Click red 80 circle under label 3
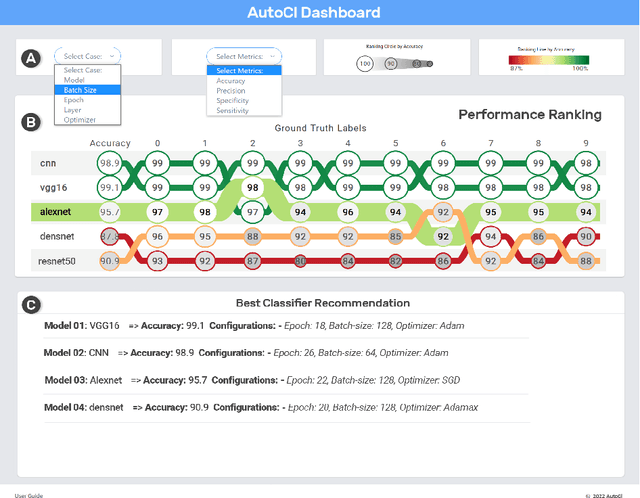 (x=300, y=261)
